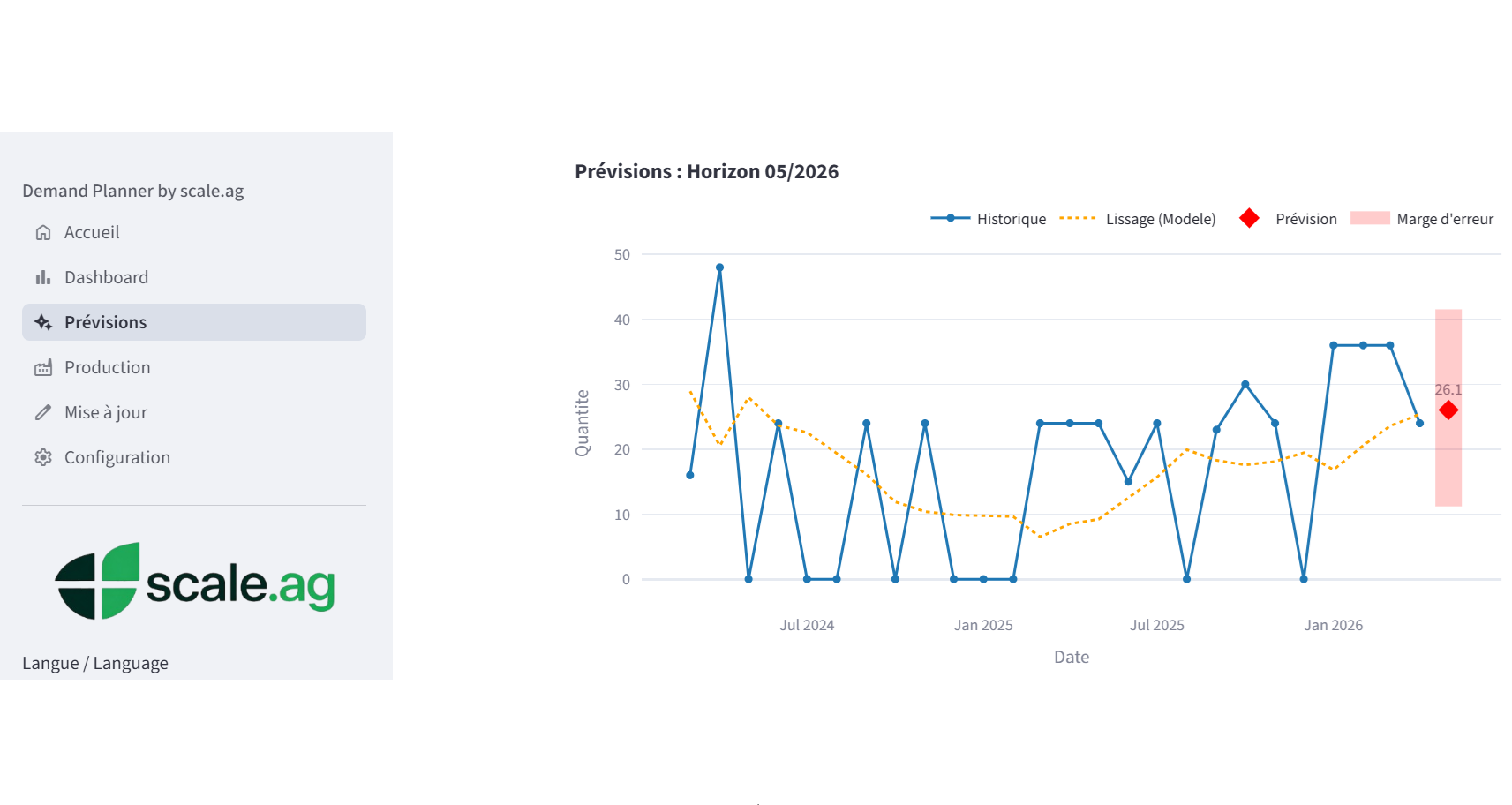Open the Accueil page
The image size is (1512, 805).
point(194,232)
